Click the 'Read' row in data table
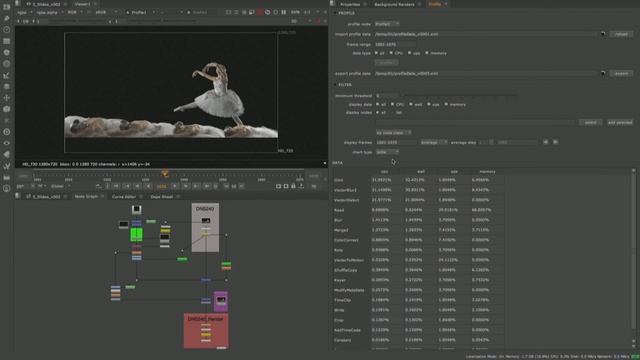The width and height of the screenshot is (640, 360). [x=418, y=210]
